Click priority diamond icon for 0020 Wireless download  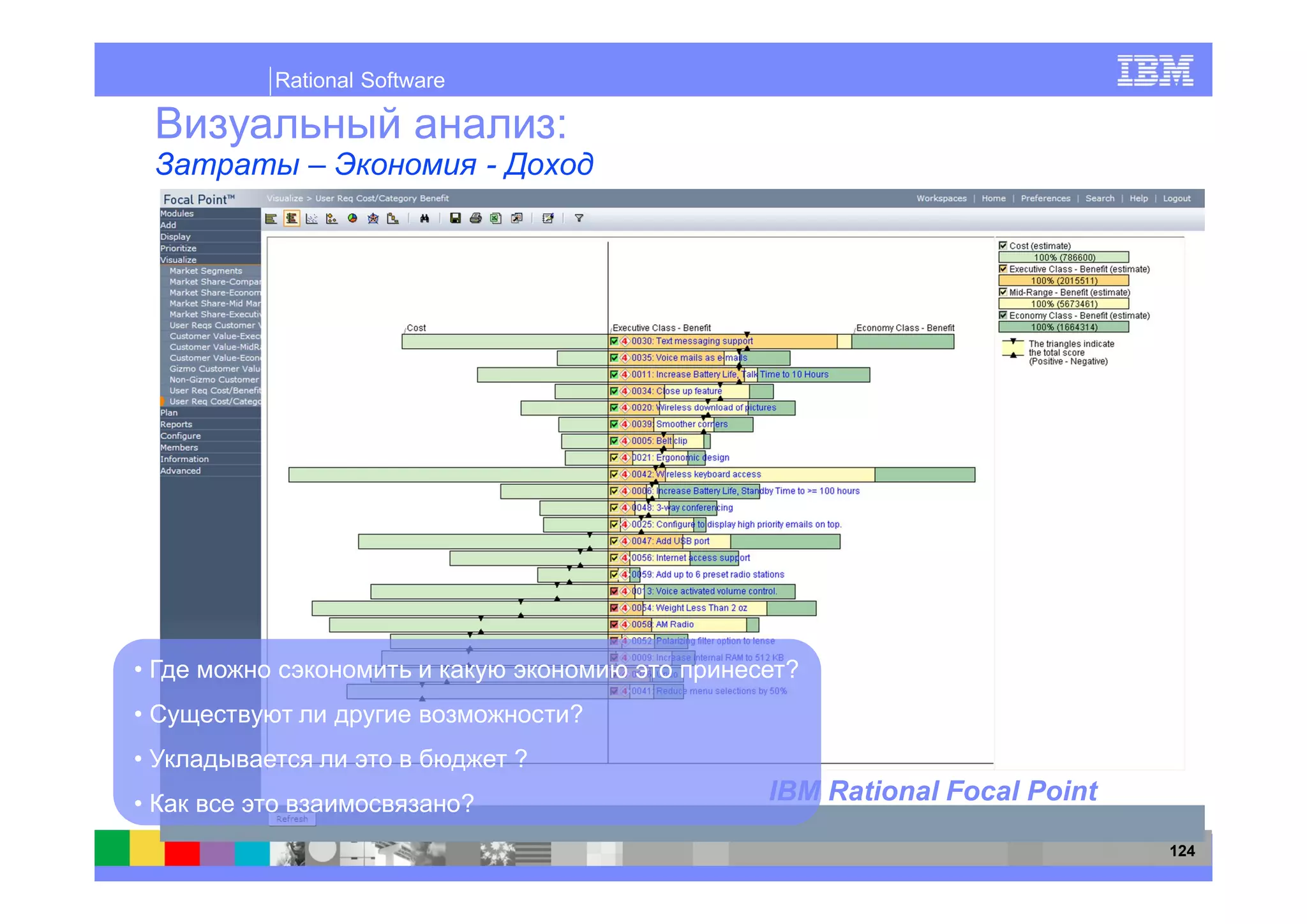tap(625, 408)
